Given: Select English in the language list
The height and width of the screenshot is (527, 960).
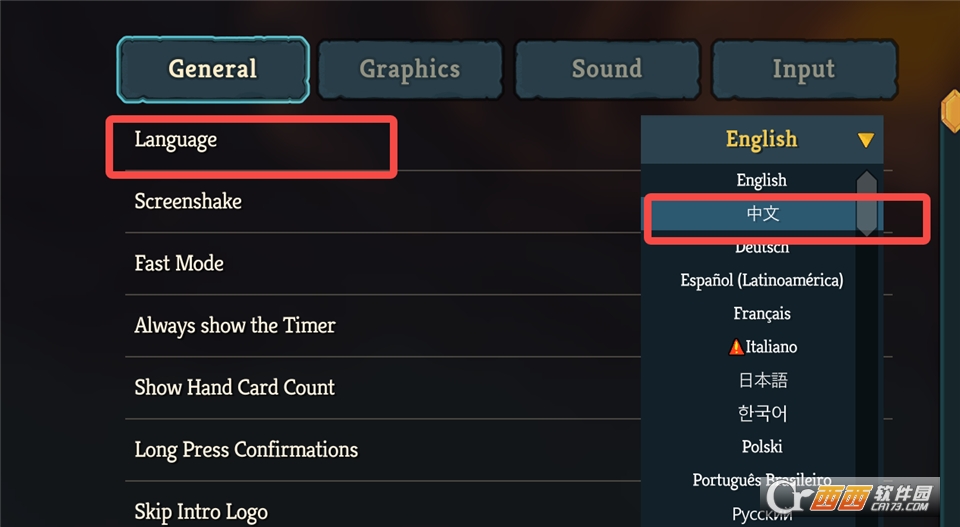Looking at the screenshot, I should (x=762, y=180).
